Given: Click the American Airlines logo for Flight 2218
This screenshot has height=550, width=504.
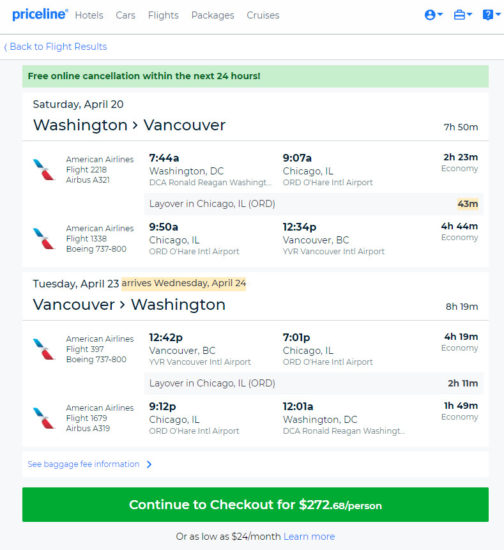Looking at the screenshot, I should (43, 169).
